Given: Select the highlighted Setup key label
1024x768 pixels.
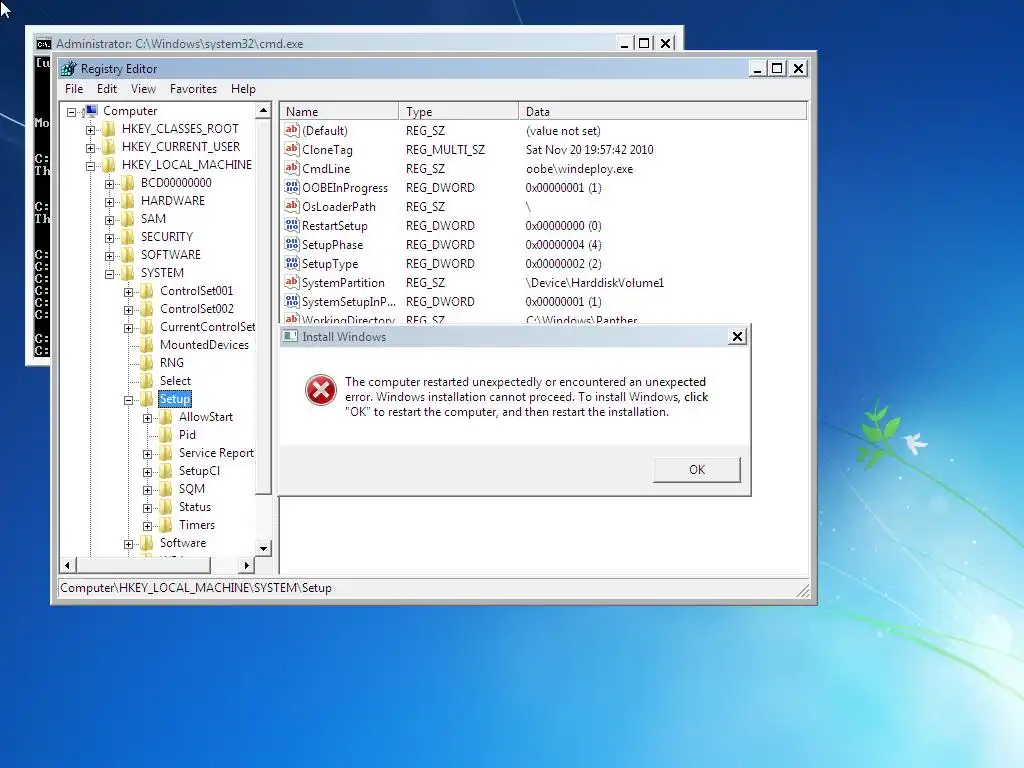Looking at the screenshot, I should 174,398.
